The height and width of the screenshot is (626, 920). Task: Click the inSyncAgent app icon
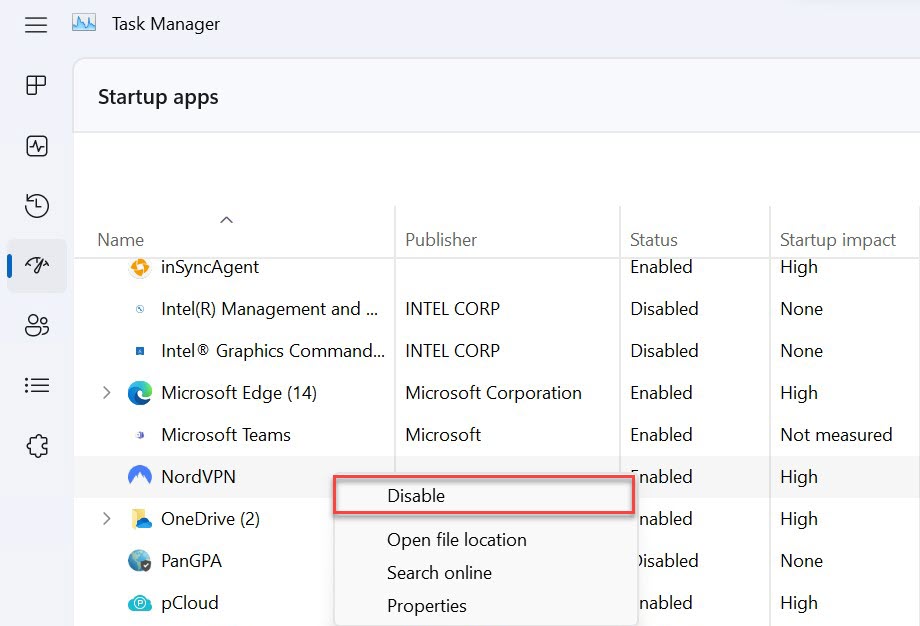coord(140,268)
